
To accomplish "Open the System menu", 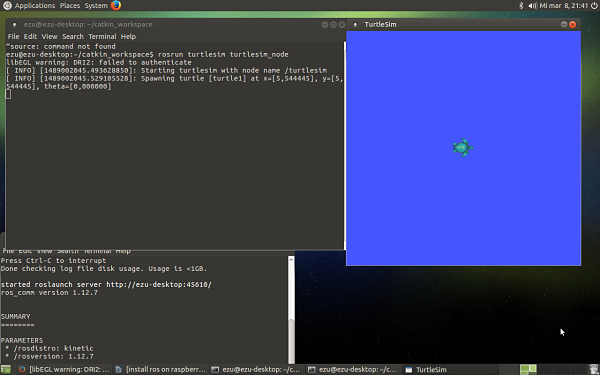I will click(x=96, y=5).
